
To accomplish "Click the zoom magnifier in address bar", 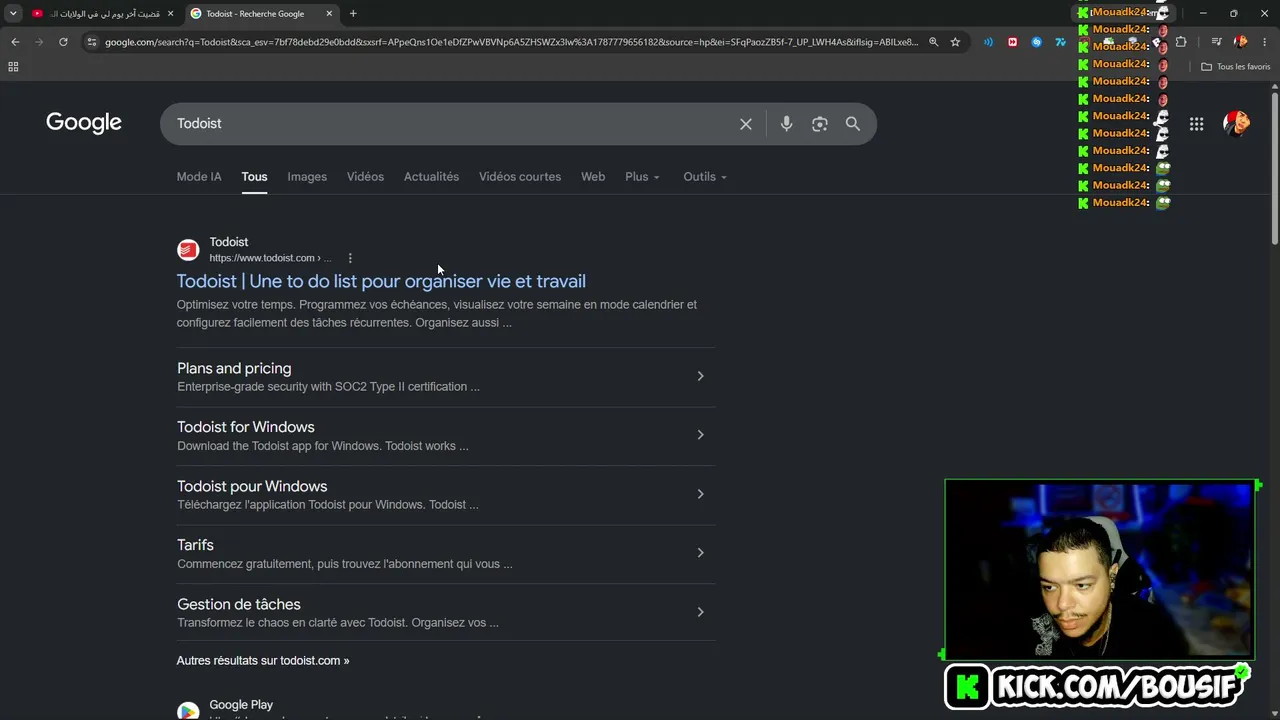I will 933,42.
